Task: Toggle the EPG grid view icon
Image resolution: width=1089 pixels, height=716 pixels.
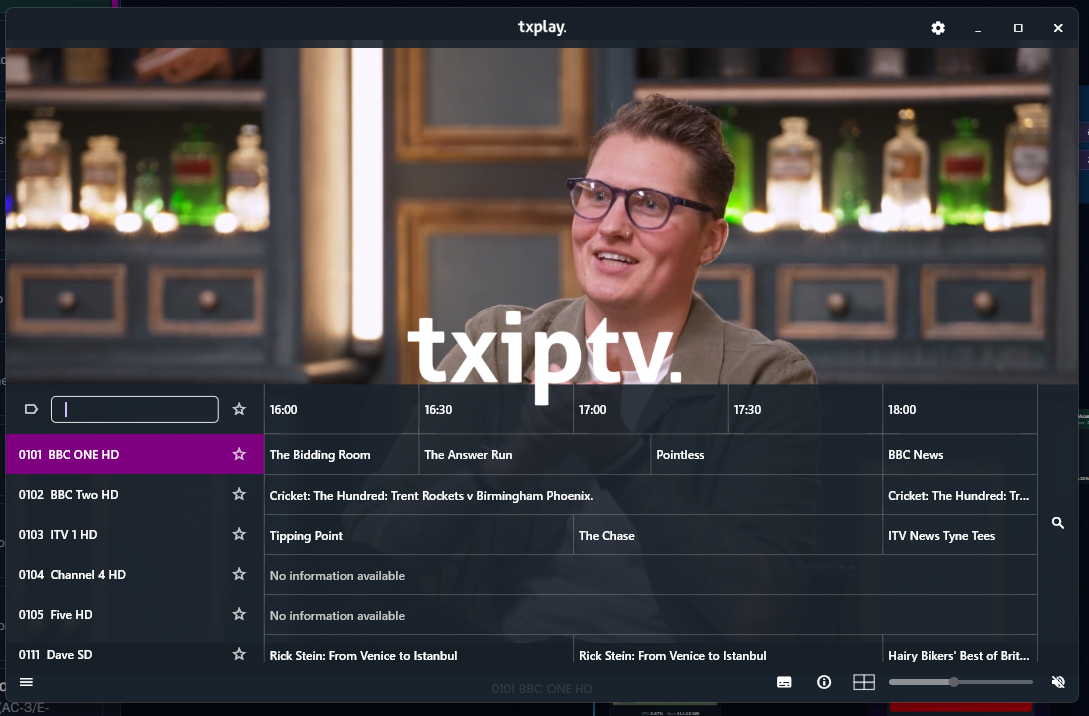Action: 863,682
